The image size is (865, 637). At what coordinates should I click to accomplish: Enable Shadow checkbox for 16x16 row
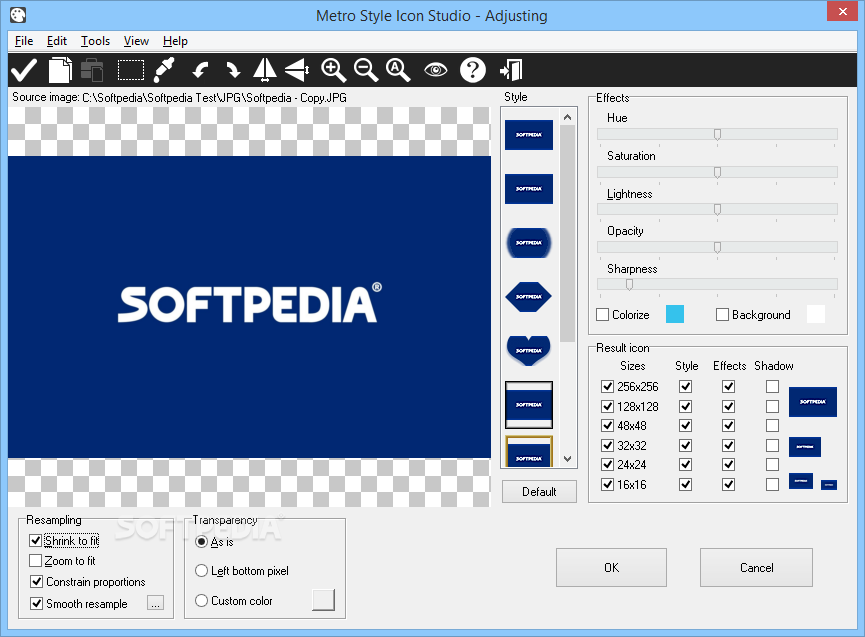point(772,485)
